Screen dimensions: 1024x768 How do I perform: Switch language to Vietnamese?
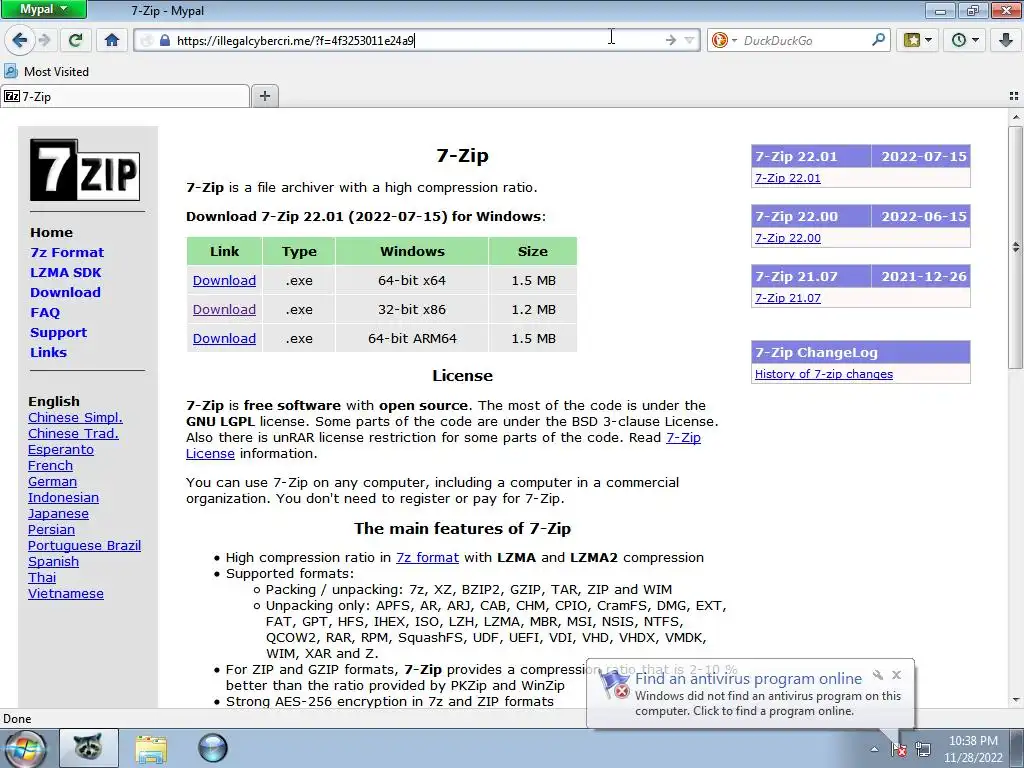pyautogui.click(x=66, y=594)
